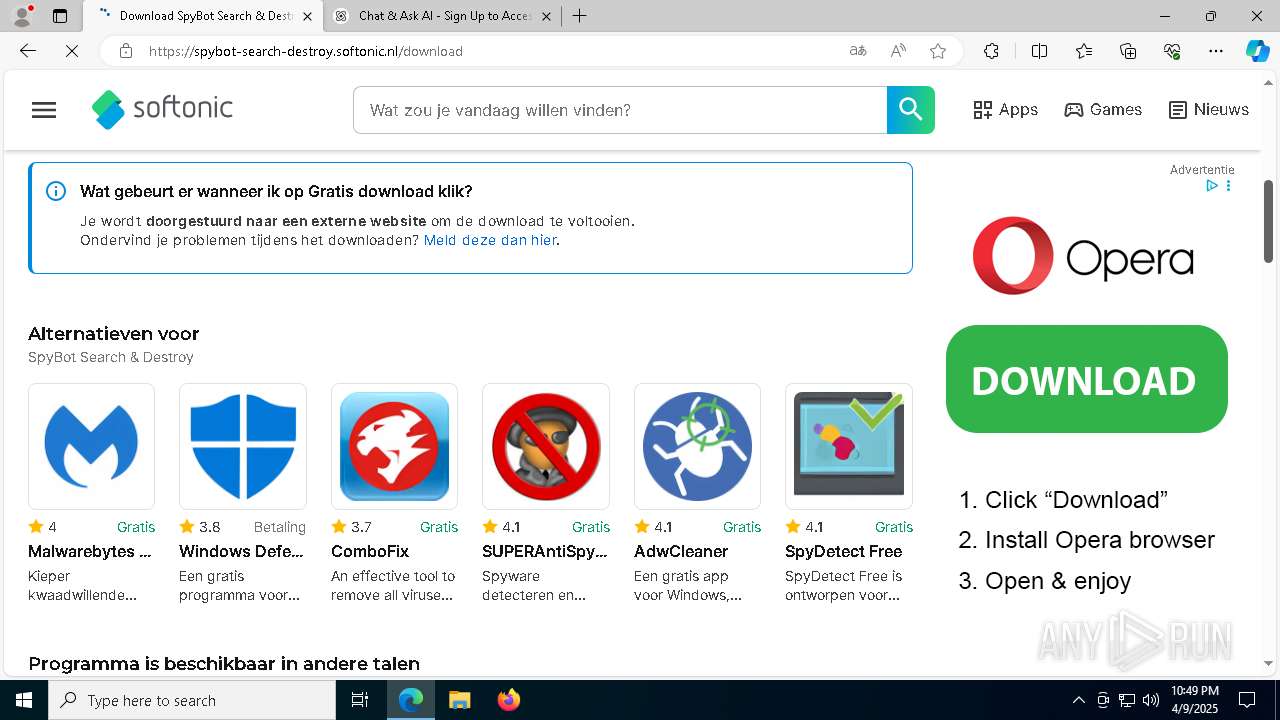Click the Softonic logo
1280x720 pixels.
pyautogui.click(x=162, y=109)
